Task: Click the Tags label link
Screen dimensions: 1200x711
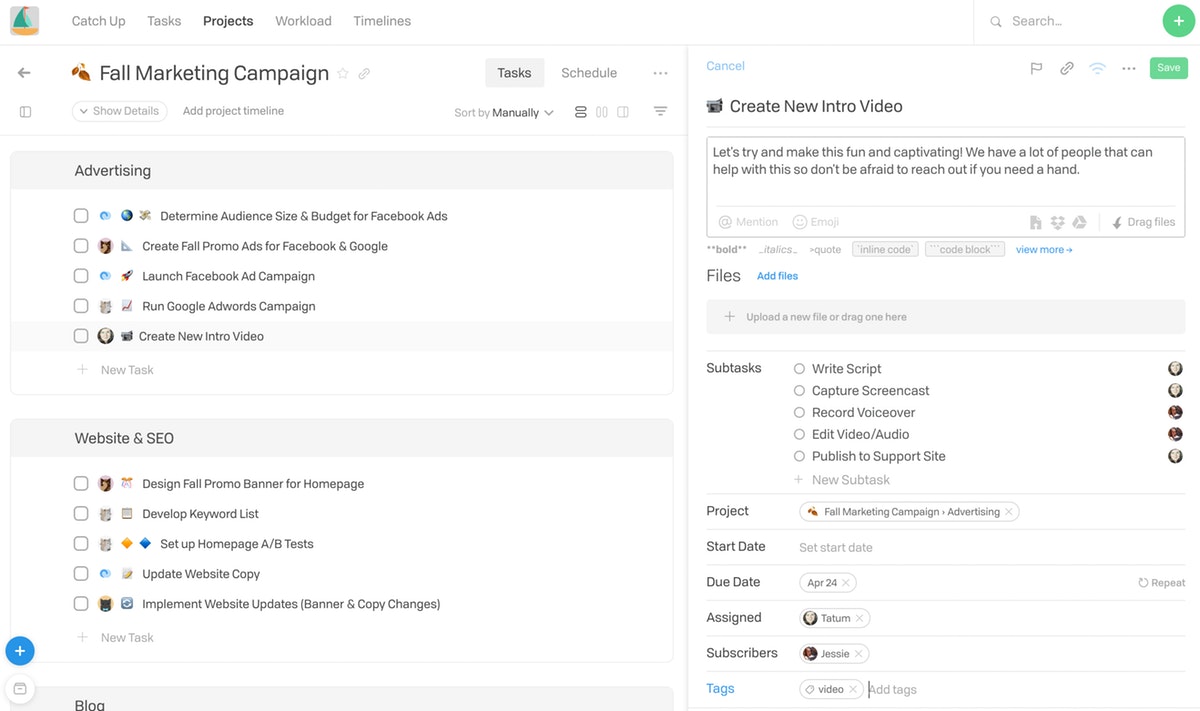Action: [x=720, y=689]
